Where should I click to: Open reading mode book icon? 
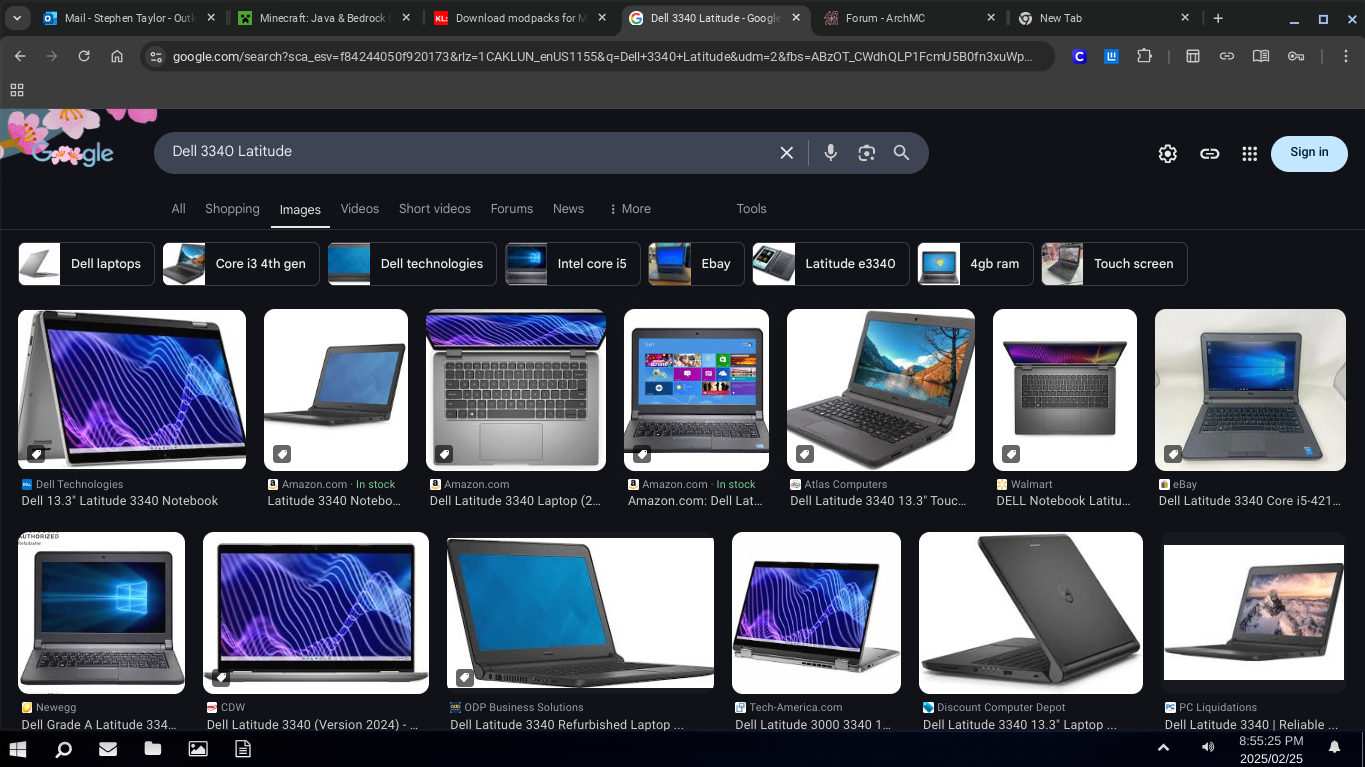point(1261,57)
